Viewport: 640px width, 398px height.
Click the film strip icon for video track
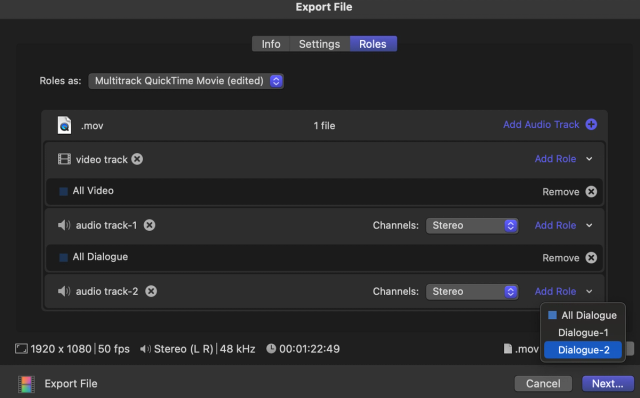(x=64, y=159)
